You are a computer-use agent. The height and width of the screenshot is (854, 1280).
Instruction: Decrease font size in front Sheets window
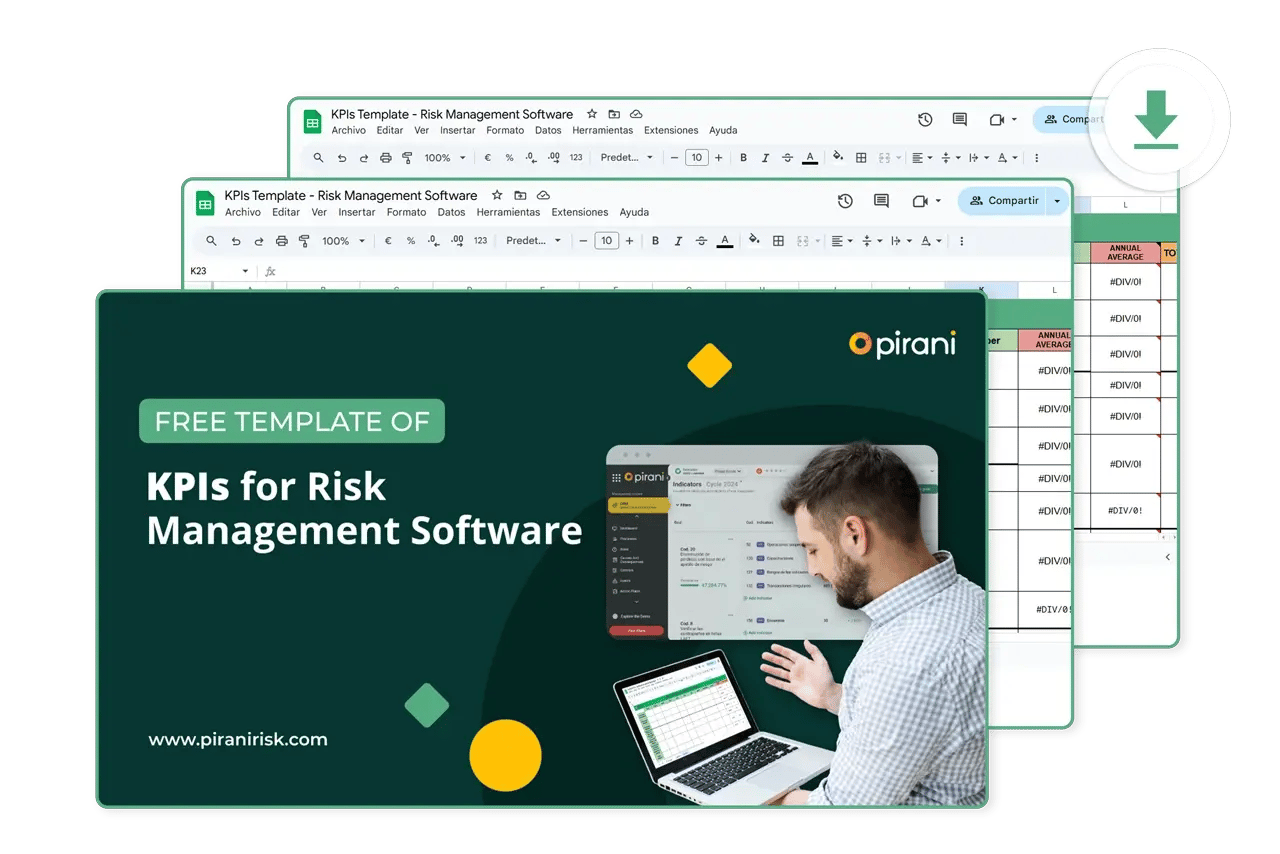point(583,241)
